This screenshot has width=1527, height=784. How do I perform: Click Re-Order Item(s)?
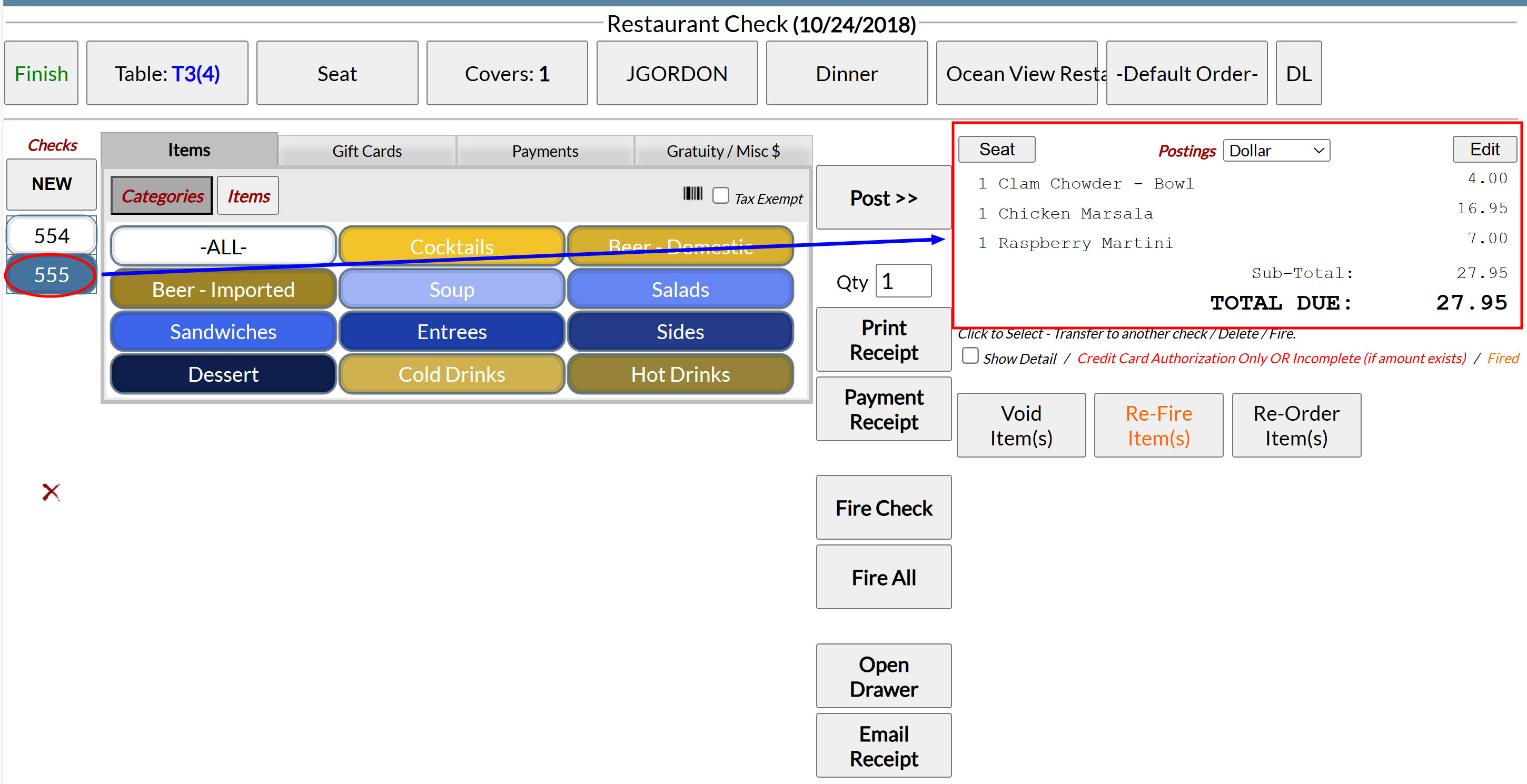[x=1296, y=425]
